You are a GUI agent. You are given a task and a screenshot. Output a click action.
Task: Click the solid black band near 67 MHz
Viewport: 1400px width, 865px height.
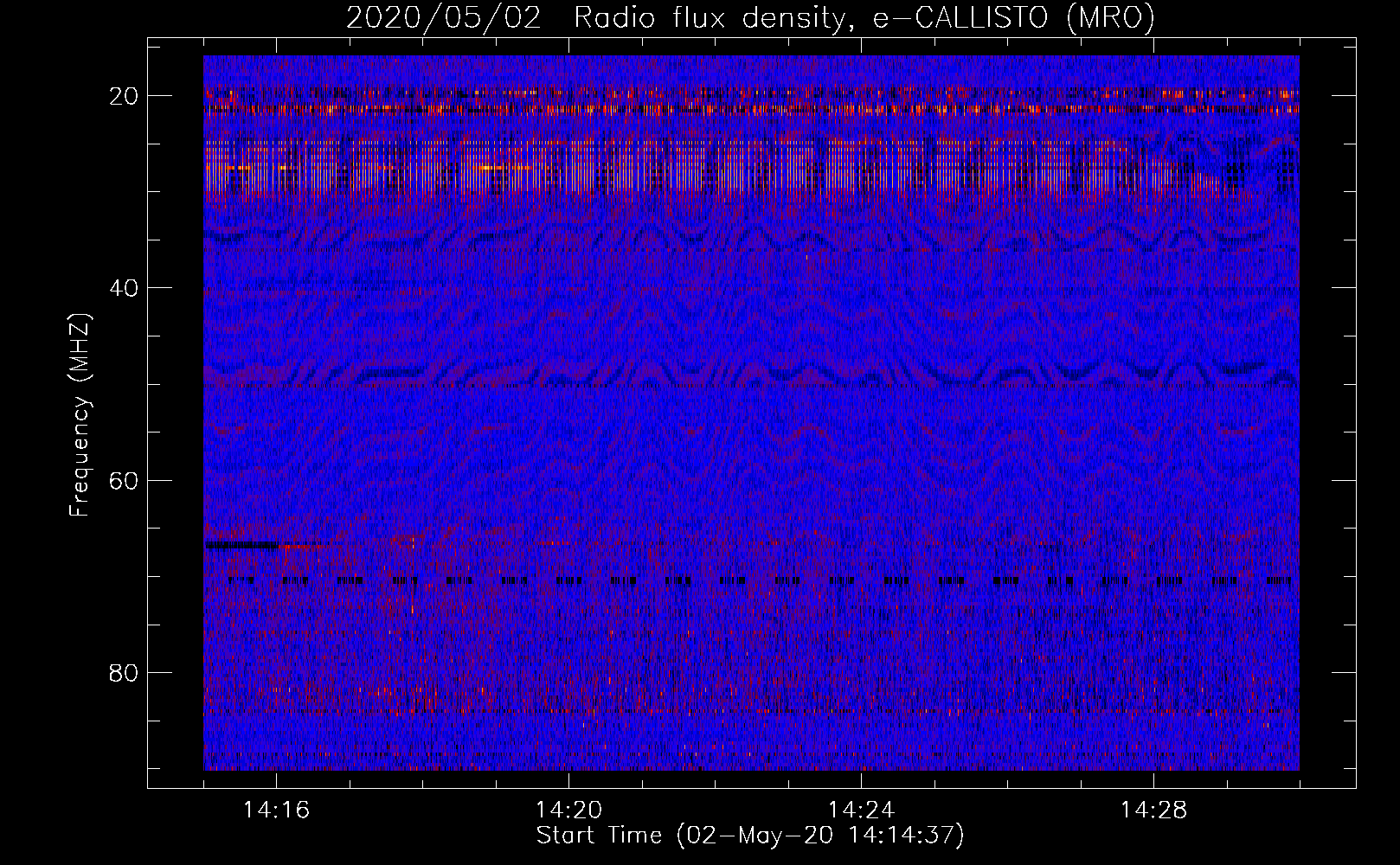(x=241, y=545)
